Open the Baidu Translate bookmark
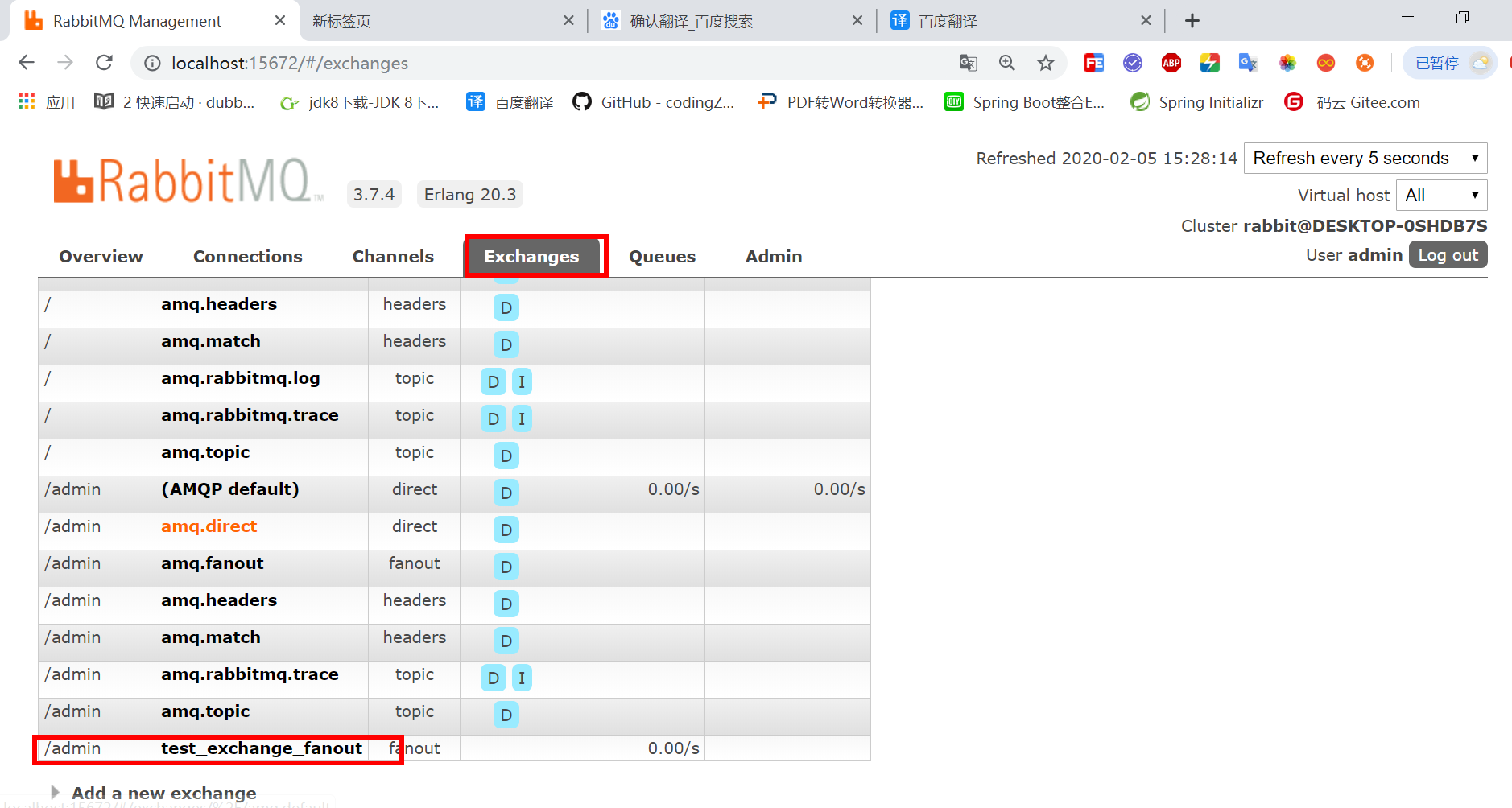1512x808 pixels. [510, 102]
